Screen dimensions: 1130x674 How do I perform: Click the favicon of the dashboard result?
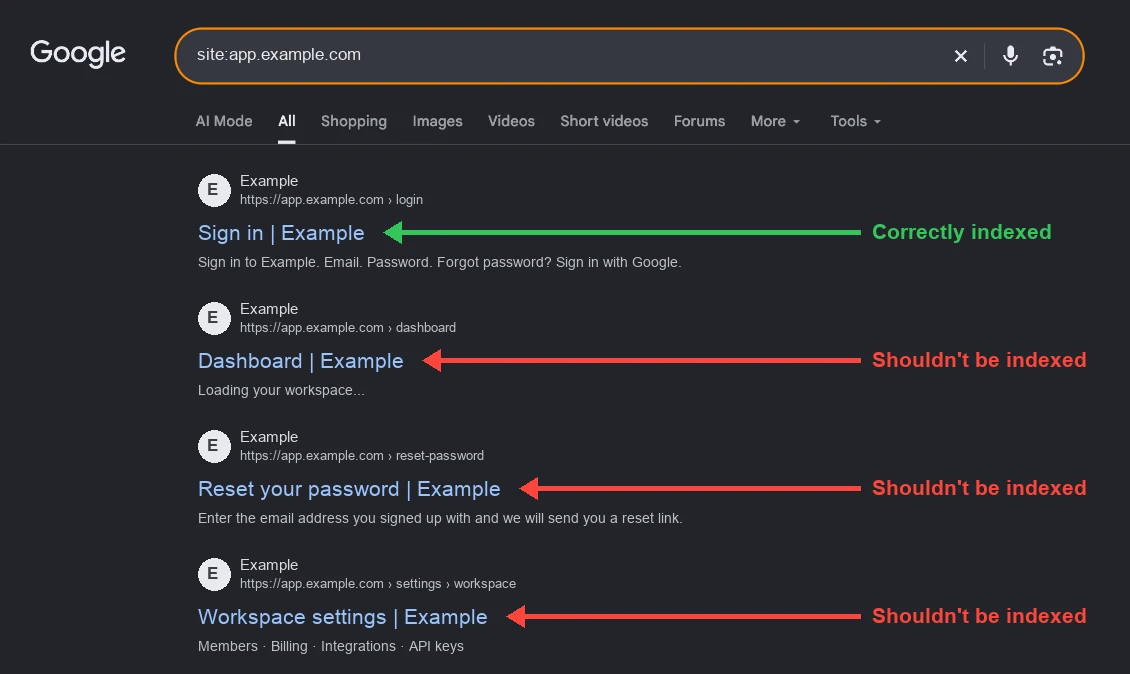click(x=214, y=318)
